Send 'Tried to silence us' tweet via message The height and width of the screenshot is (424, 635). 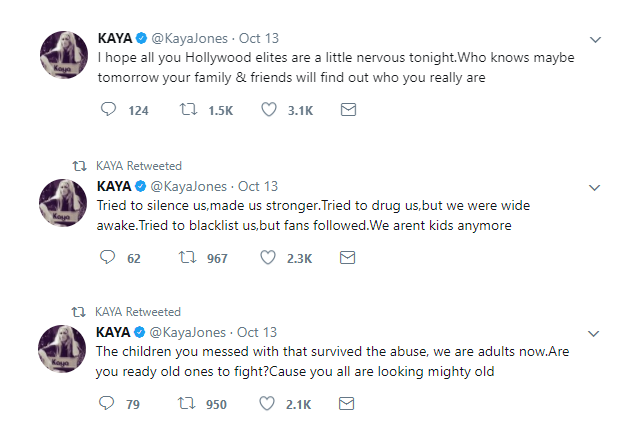pos(348,257)
